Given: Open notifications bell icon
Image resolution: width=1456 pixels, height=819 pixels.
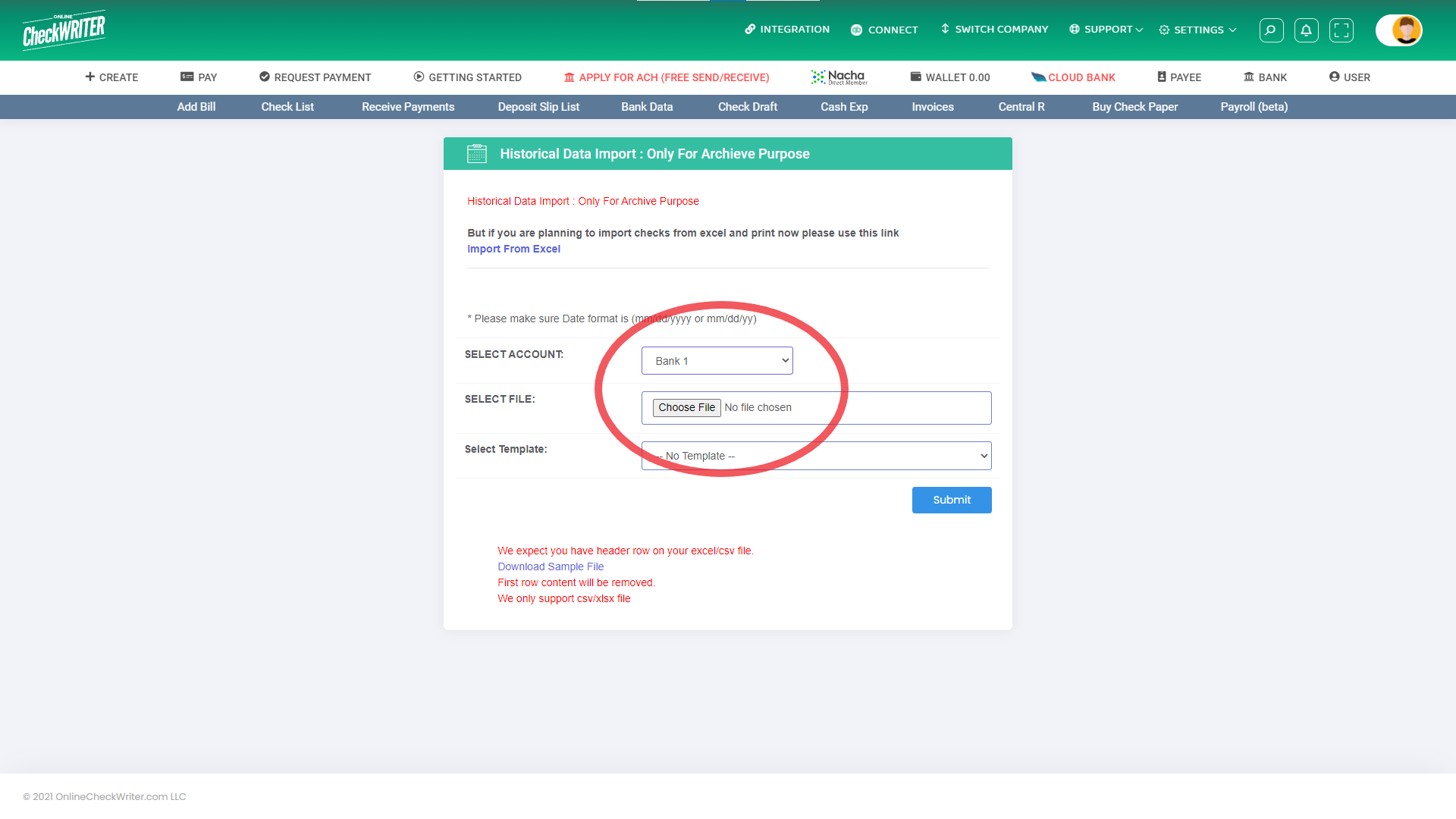Looking at the screenshot, I should (1306, 30).
